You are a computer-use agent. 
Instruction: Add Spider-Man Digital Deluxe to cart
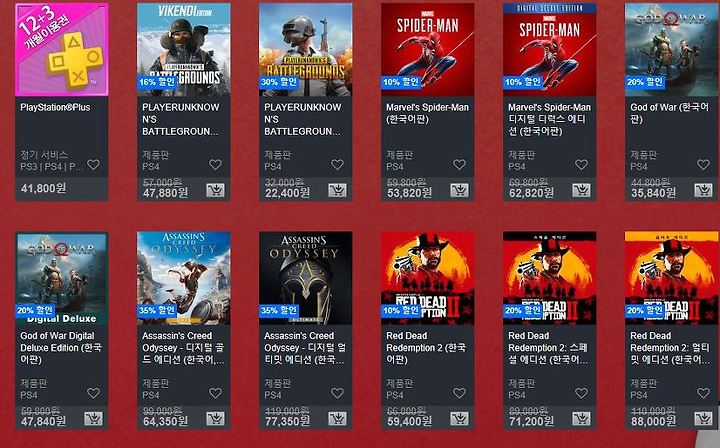(x=581, y=190)
